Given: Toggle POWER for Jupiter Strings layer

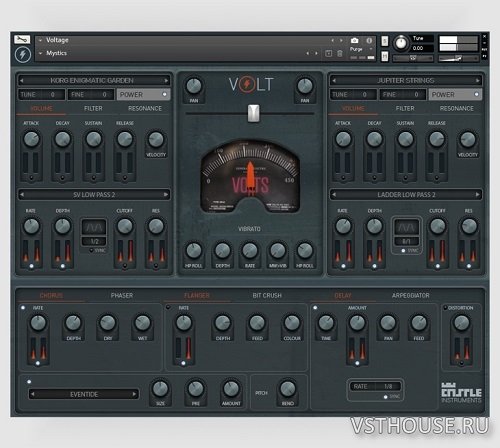Looking at the screenshot, I should click(455, 95).
